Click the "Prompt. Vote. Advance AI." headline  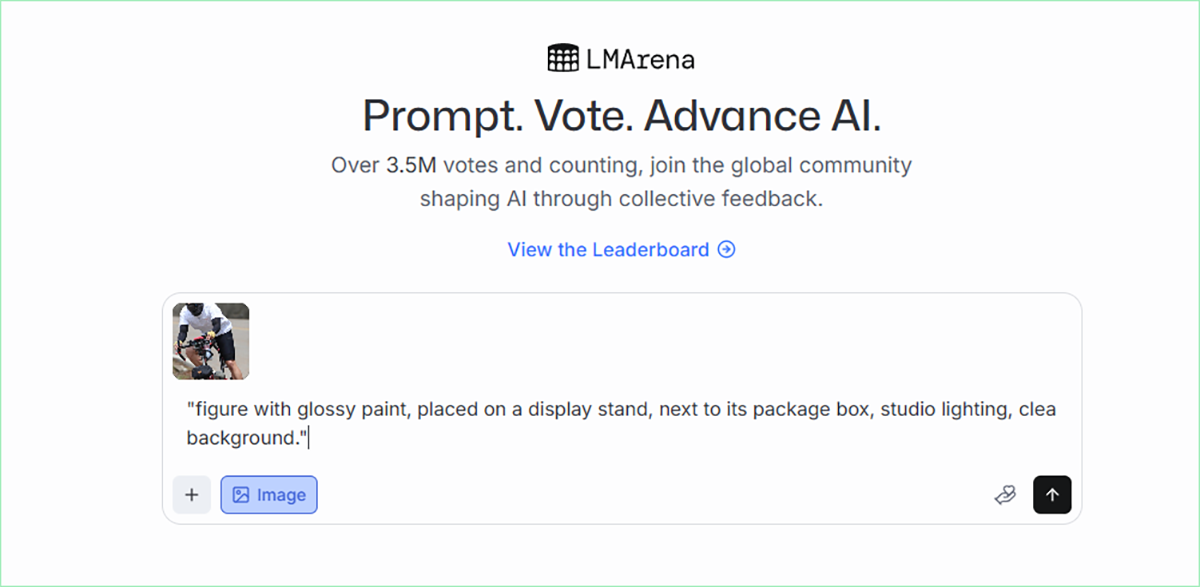point(621,116)
